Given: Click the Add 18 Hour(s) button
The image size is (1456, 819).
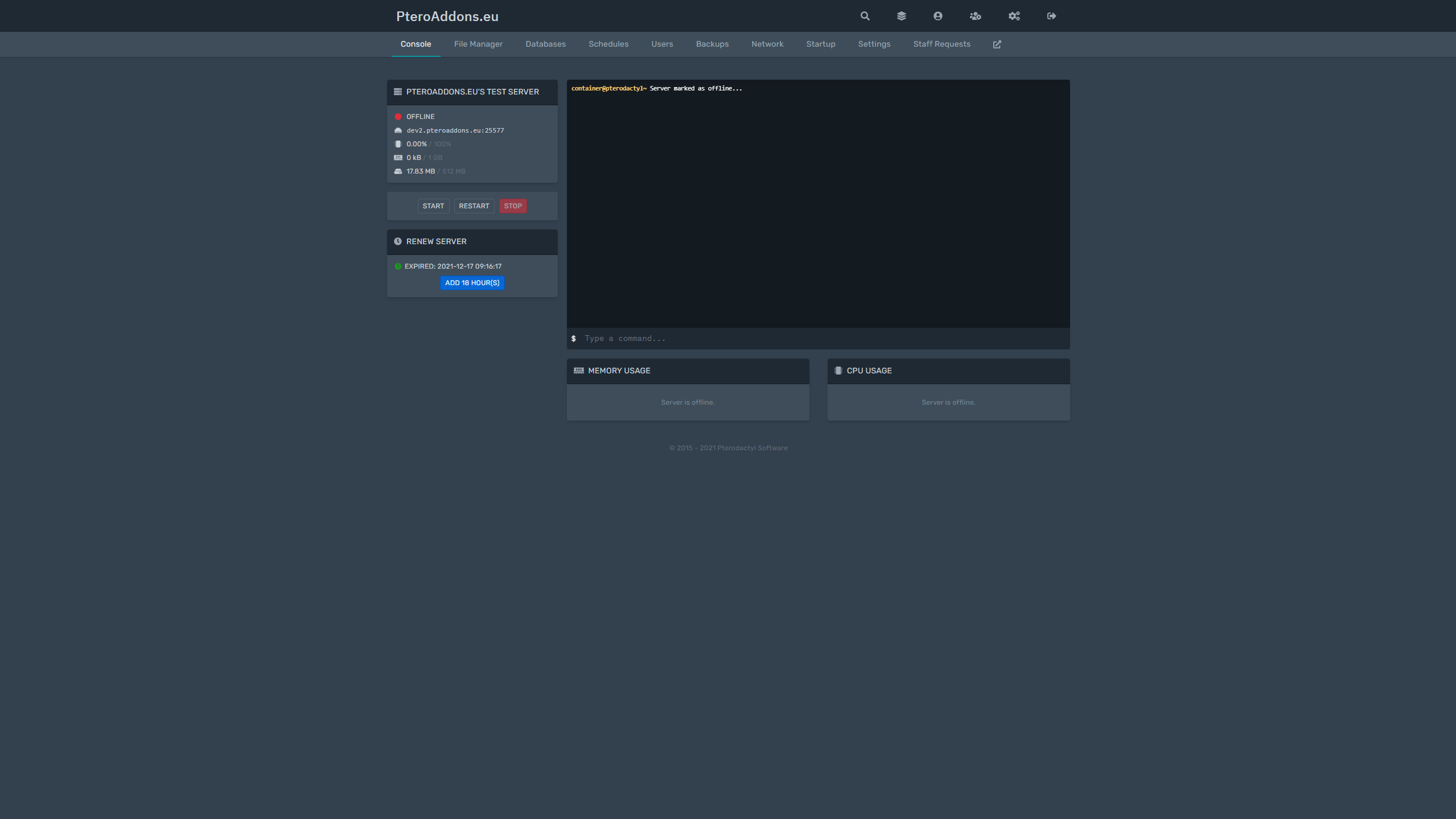Looking at the screenshot, I should pyautogui.click(x=472, y=283).
